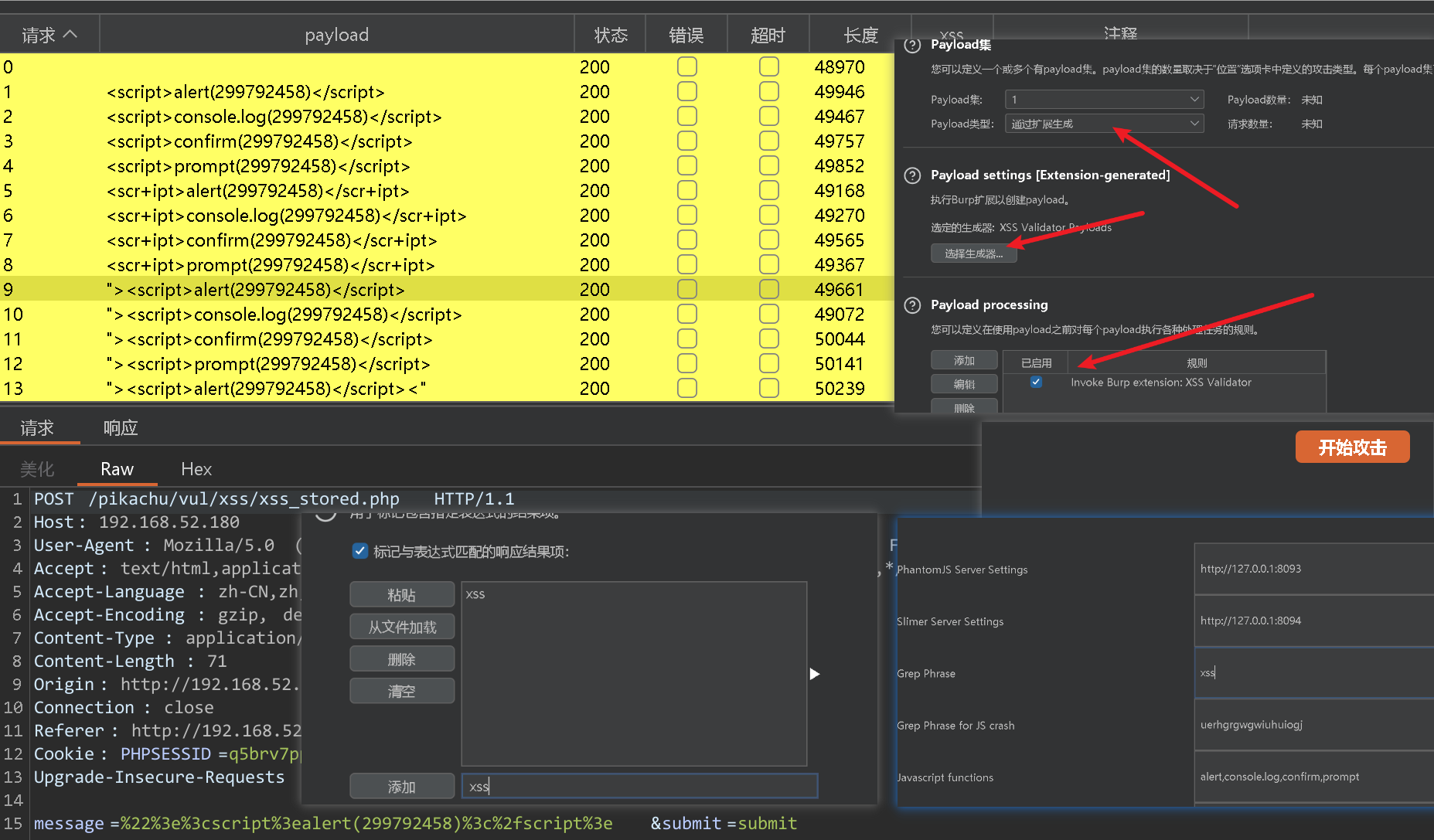Select row 3 <script>confirm(299792458)</script>
The height and width of the screenshot is (840, 1434).
pyautogui.click(x=447, y=141)
